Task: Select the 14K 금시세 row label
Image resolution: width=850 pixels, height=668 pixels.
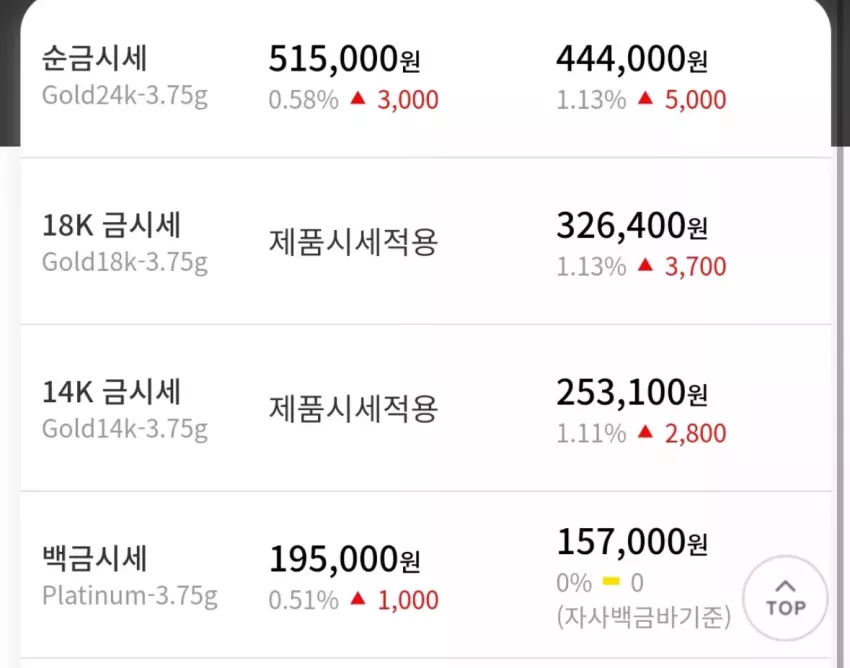Action: [111, 391]
